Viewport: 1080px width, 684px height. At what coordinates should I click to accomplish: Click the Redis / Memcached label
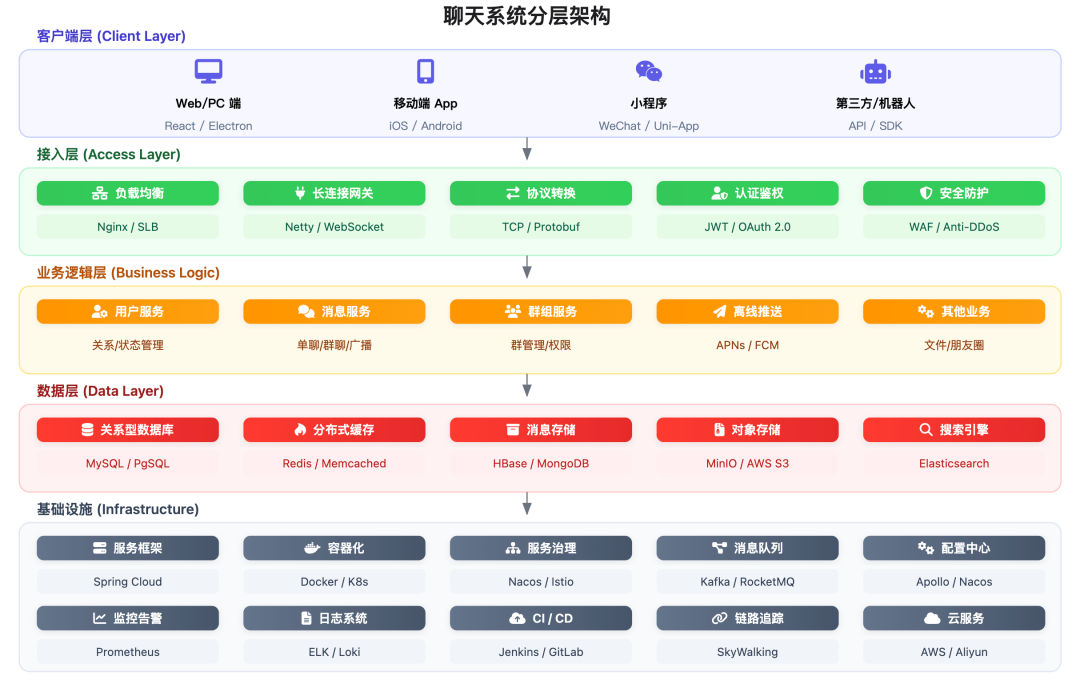334,463
